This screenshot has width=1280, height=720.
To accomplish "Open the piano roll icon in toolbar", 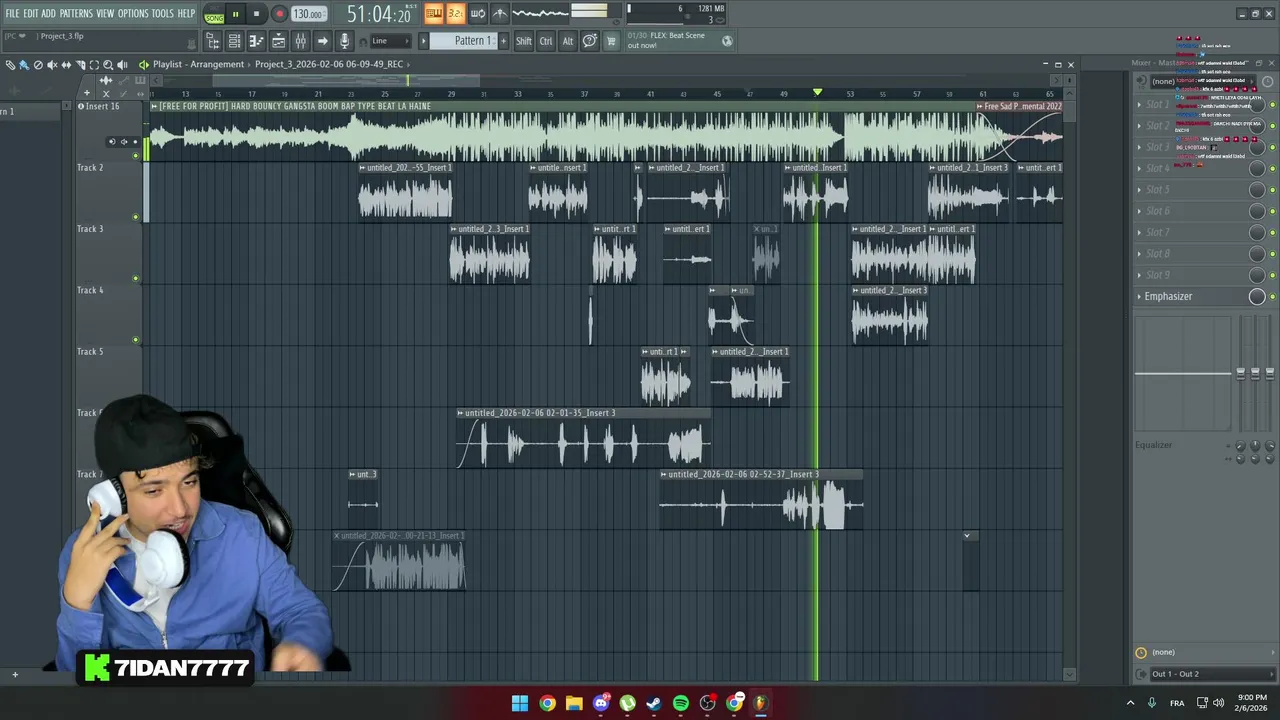I will pyautogui.click(x=256, y=41).
